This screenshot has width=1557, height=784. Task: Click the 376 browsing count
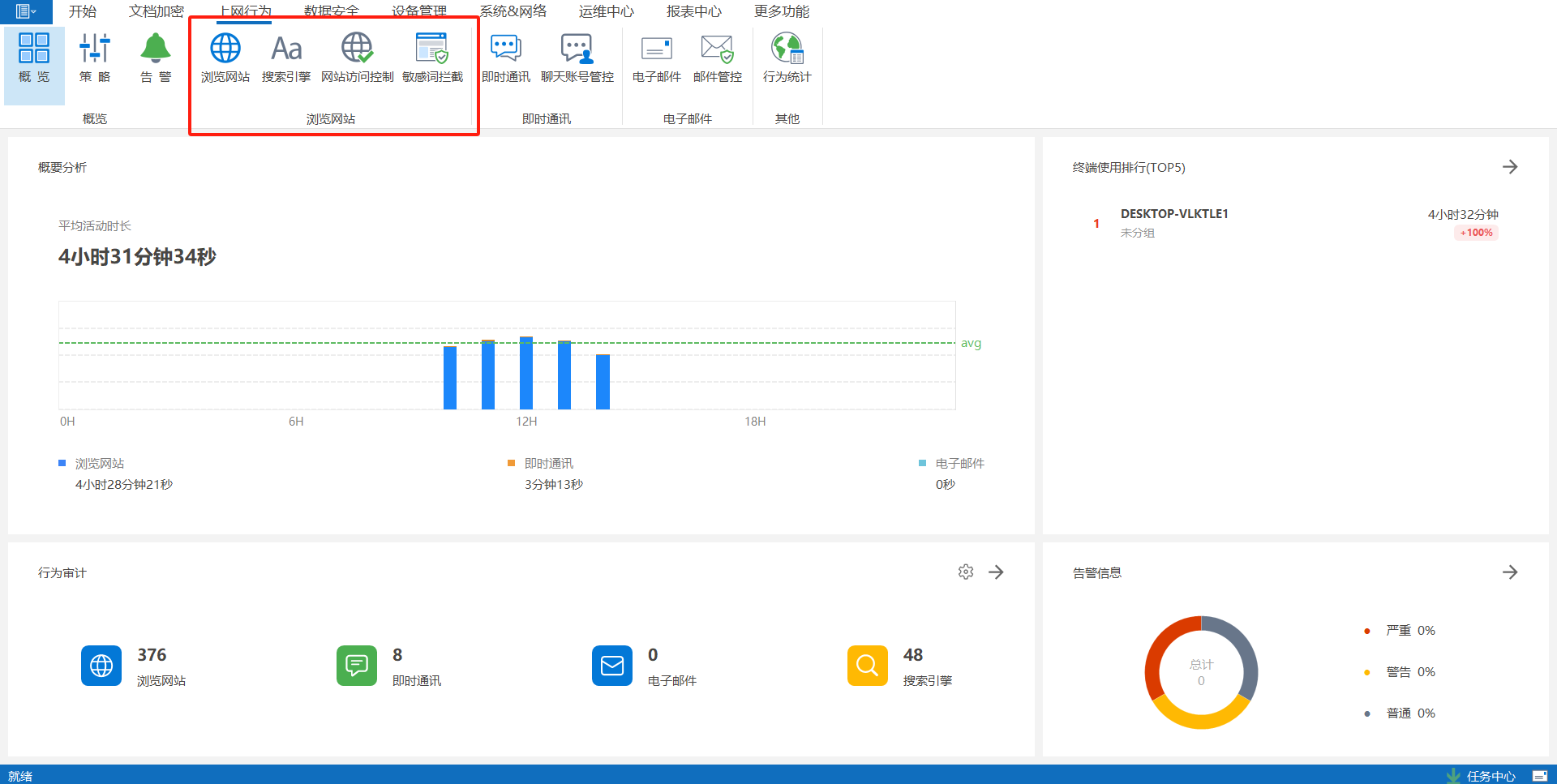[x=152, y=655]
